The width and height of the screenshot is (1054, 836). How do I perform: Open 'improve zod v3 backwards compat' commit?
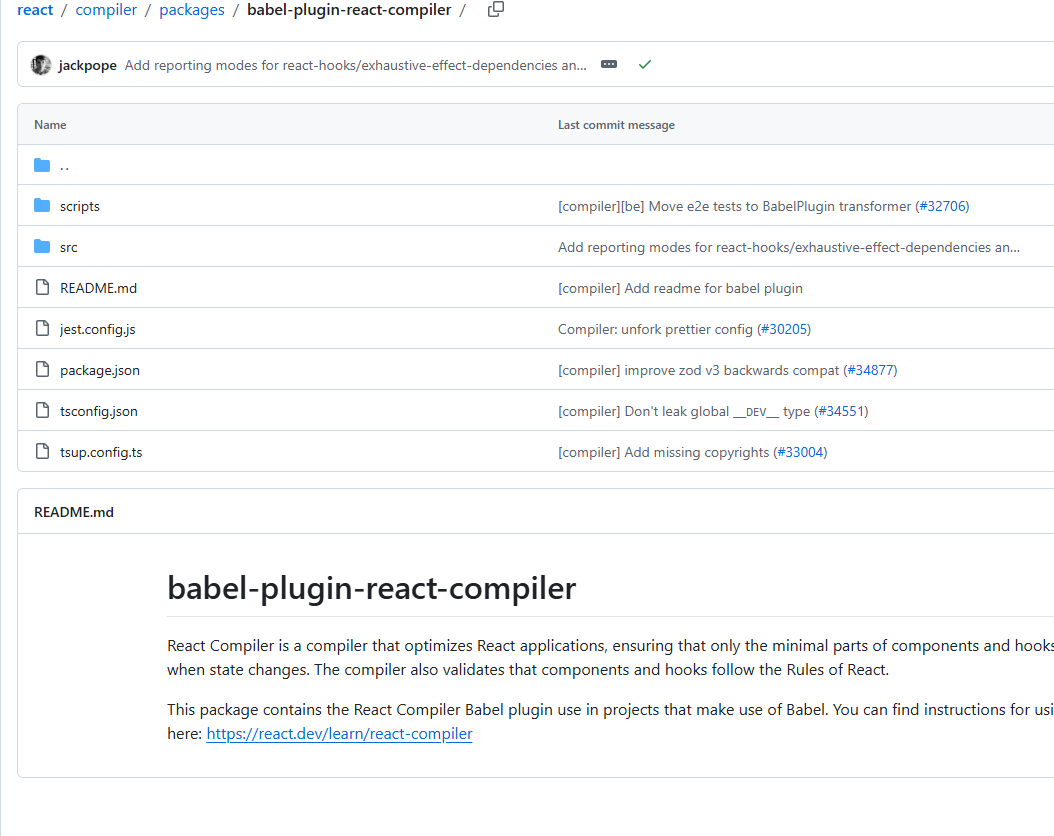pyautogui.click(x=700, y=370)
